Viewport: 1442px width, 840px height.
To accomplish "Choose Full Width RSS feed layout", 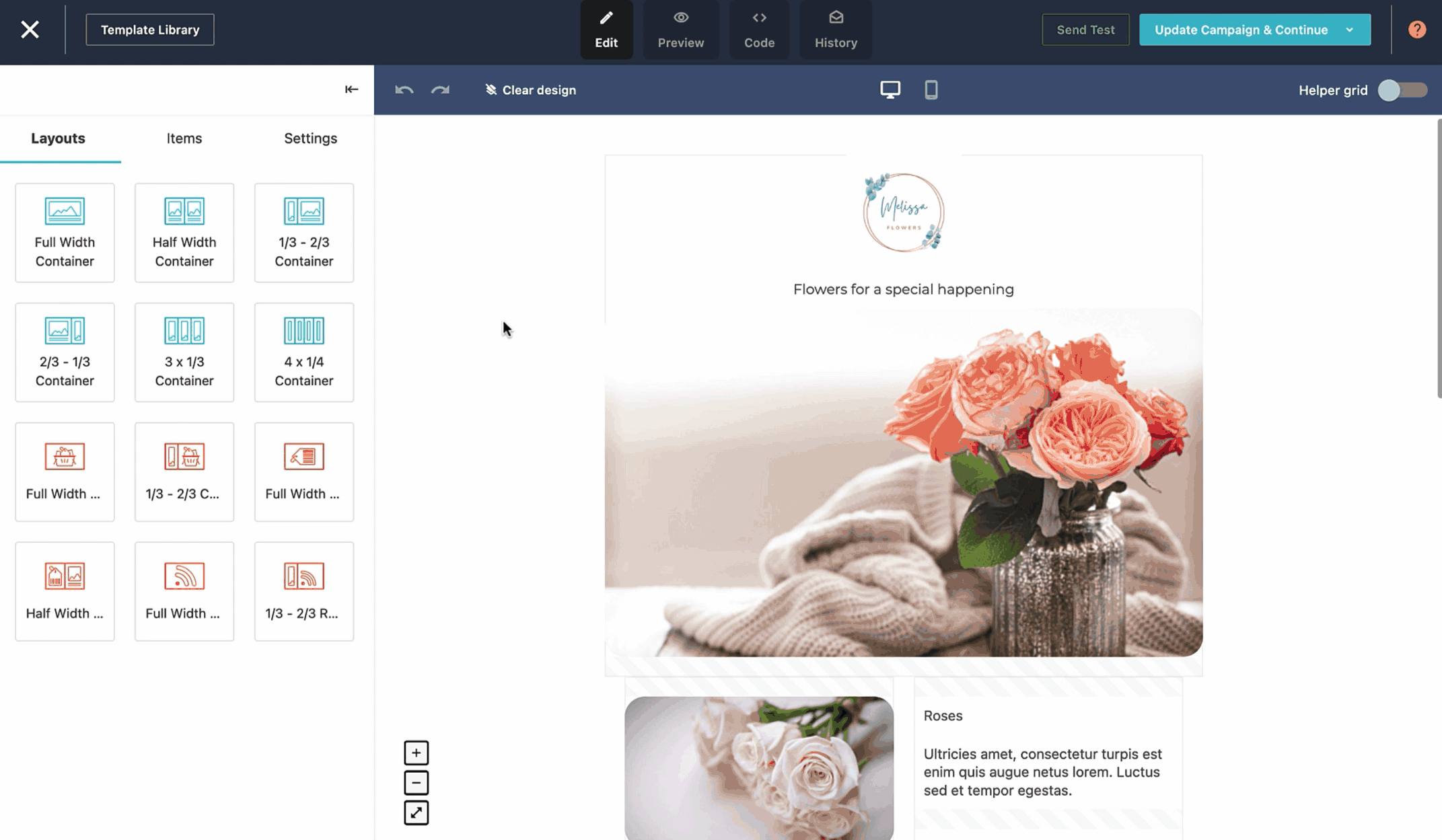I will click(x=184, y=592).
